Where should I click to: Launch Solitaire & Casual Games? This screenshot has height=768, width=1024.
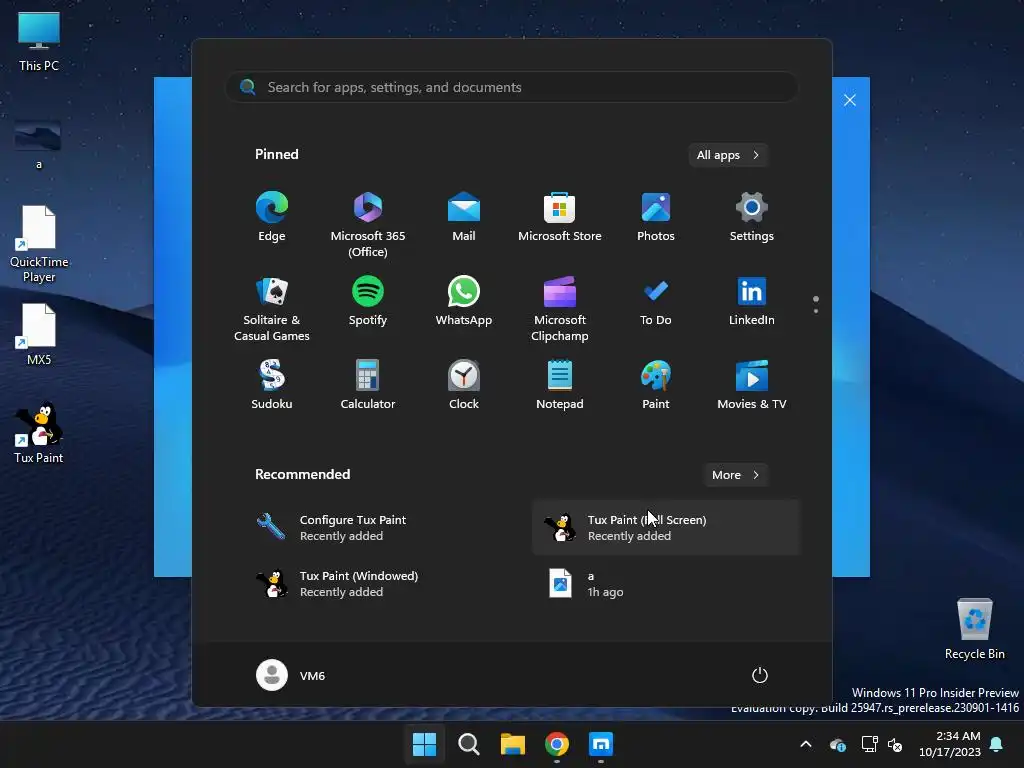[x=272, y=309]
